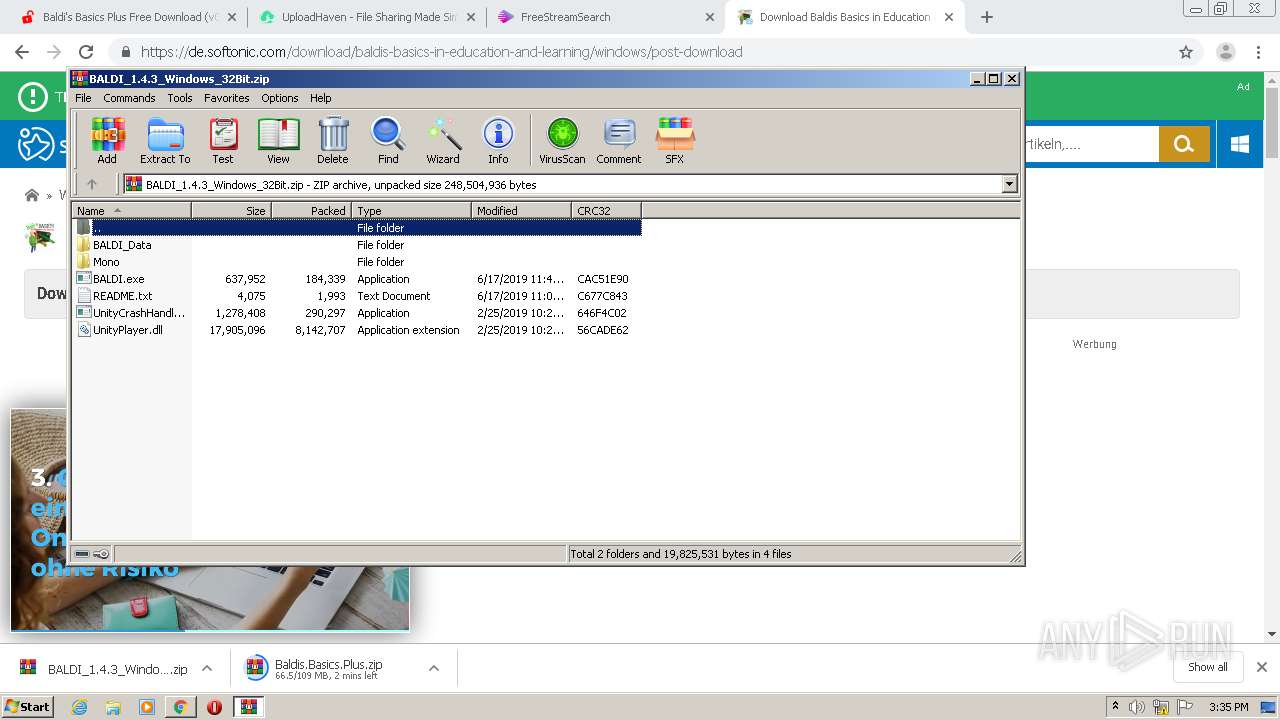Open the Opera taskbar icon
This screenshot has width=1280, height=720.
click(x=214, y=707)
